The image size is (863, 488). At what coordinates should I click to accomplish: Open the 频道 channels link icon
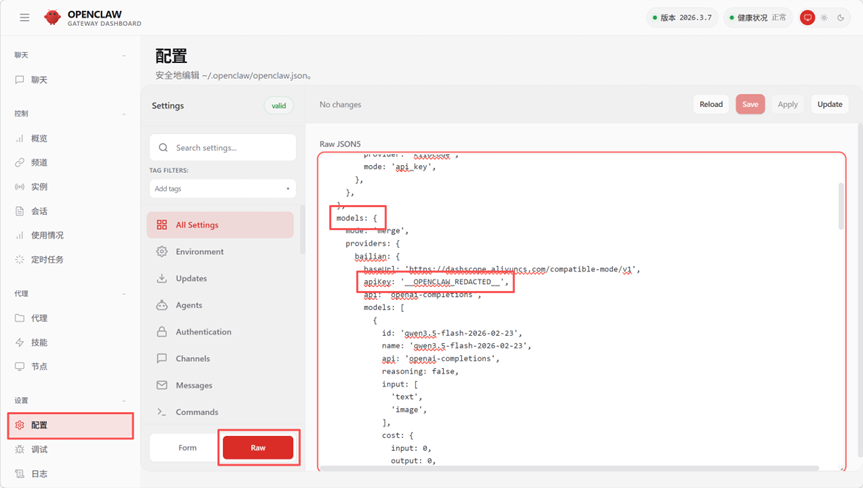19,162
